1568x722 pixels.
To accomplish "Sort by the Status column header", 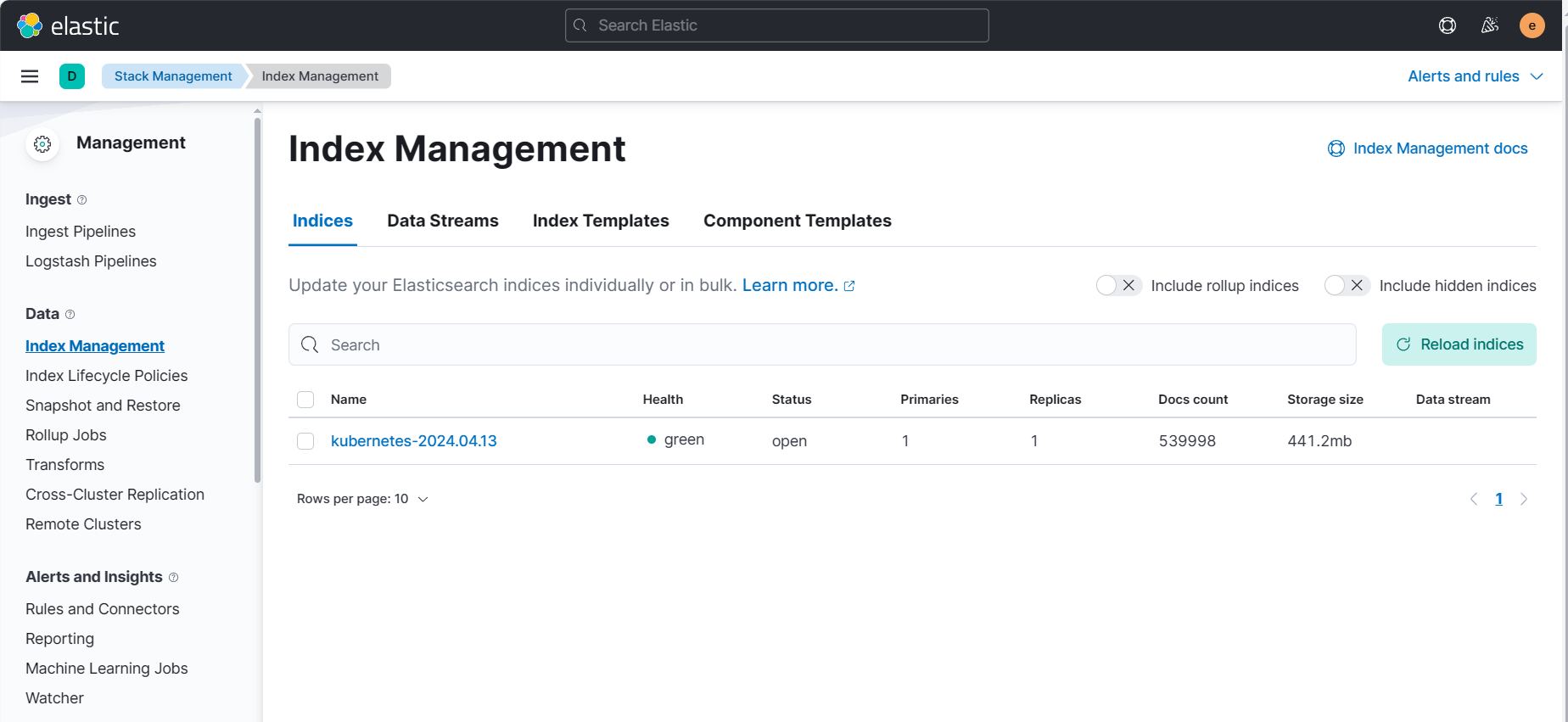I will [x=792, y=400].
